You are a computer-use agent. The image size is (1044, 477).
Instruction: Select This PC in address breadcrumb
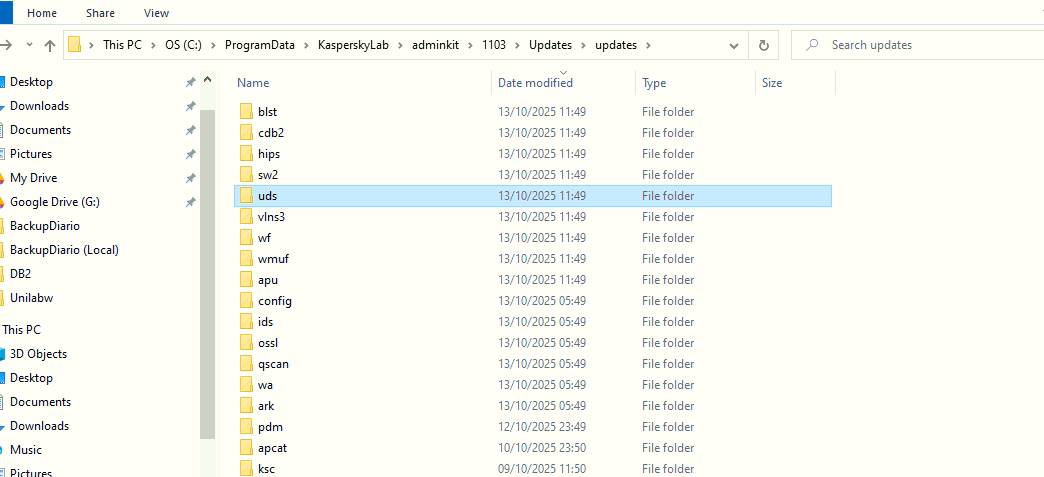click(122, 45)
